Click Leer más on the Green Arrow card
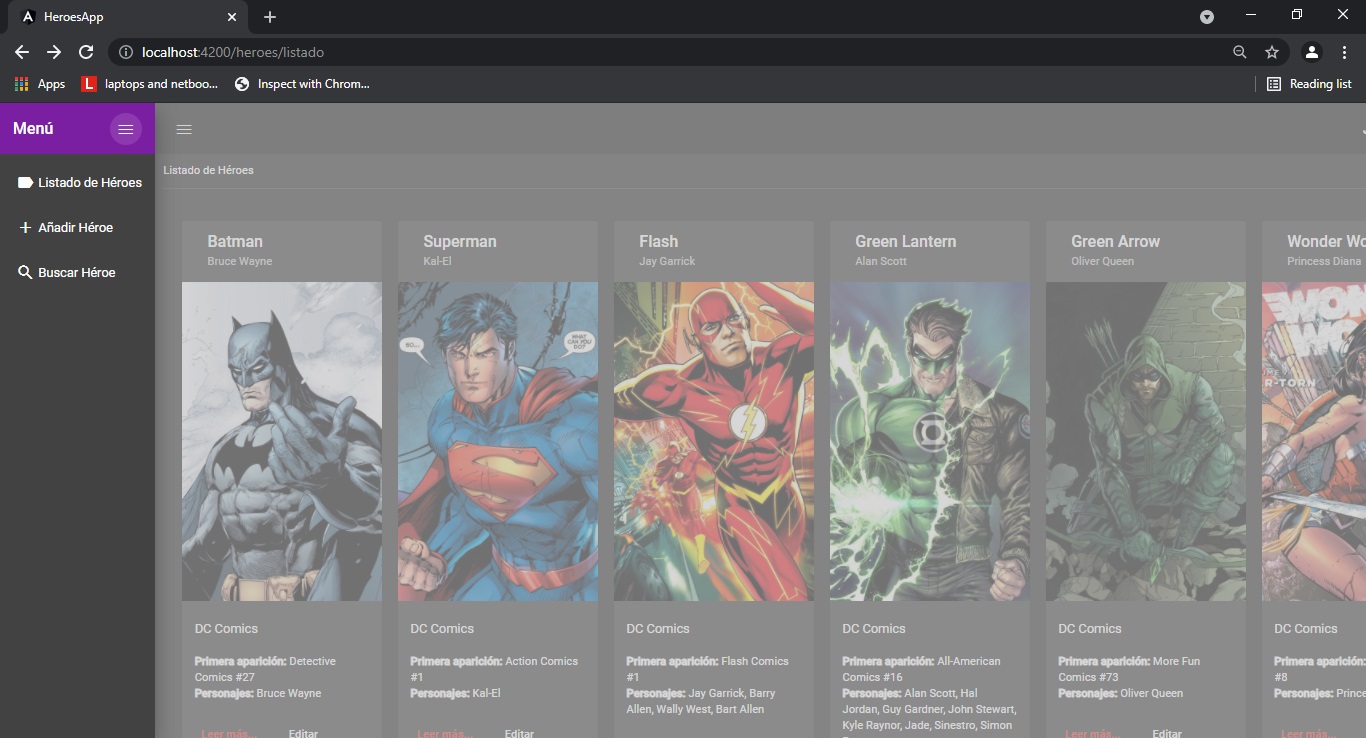 pyautogui.click(x=1093, y=733)
